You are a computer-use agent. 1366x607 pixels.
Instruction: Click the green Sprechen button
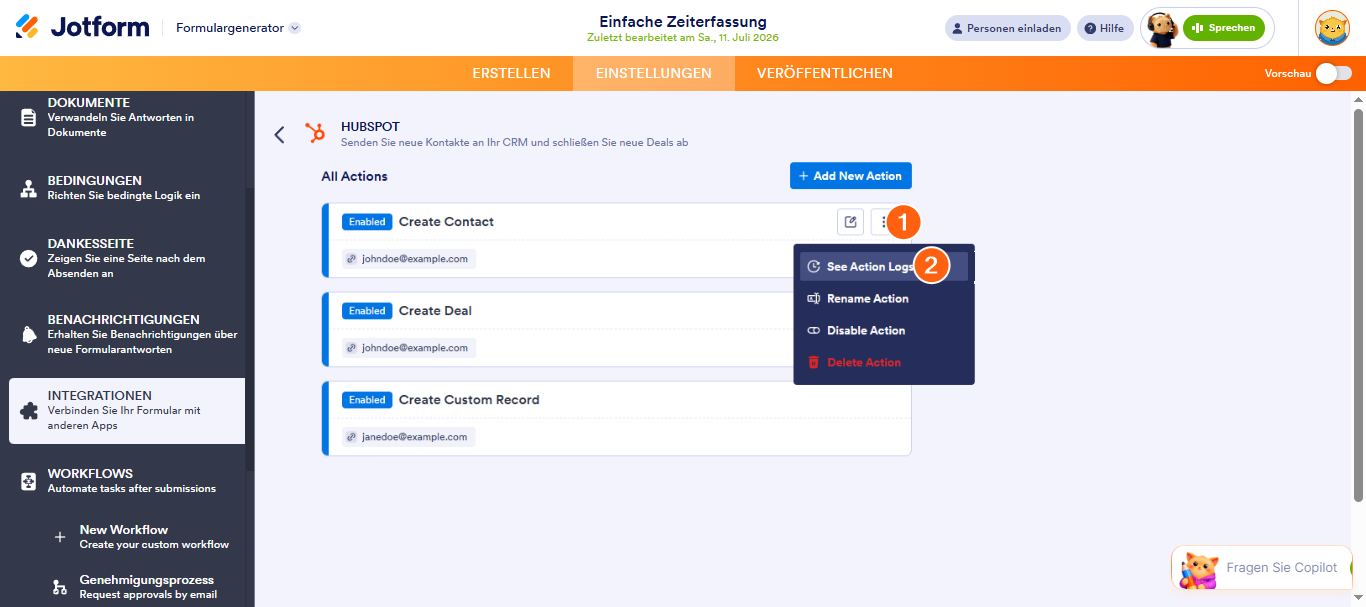click(x=1223, y=28)
